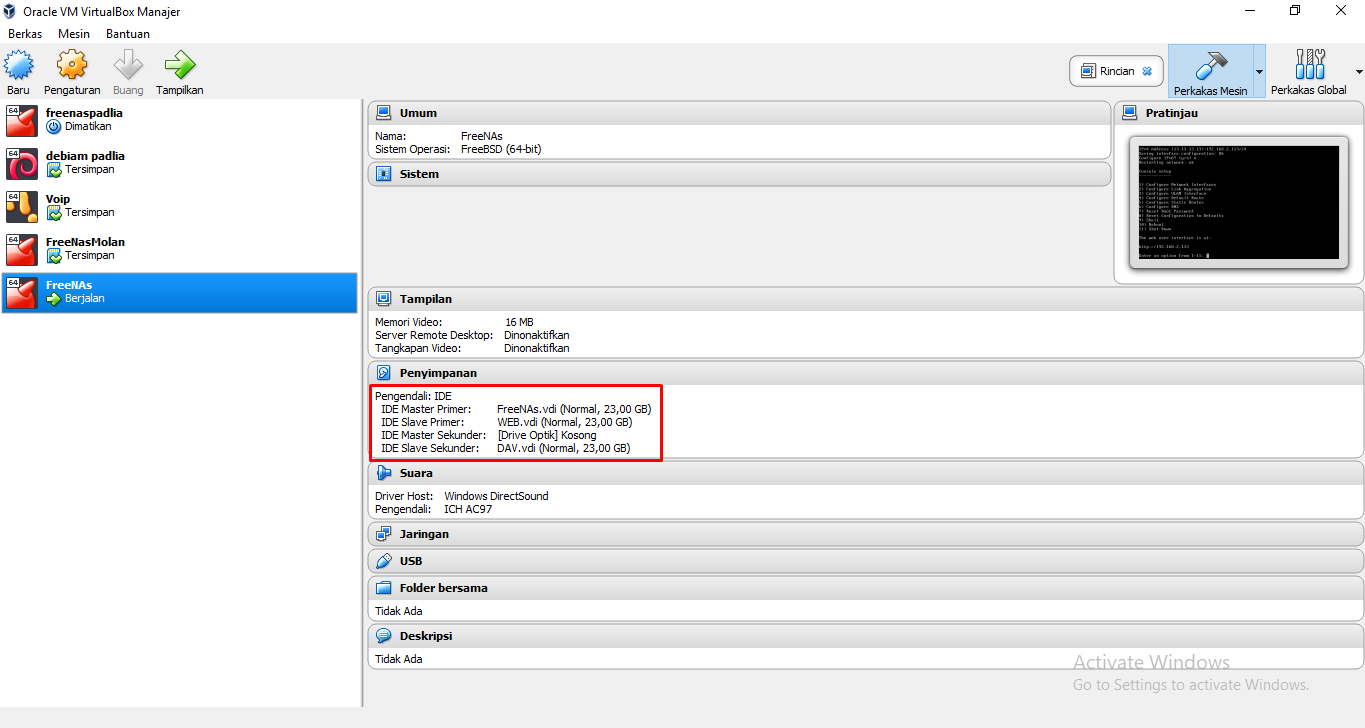Screen dimensions: 1365x728
Task: Open the Suara section header
Action: pyautogui.click(x=866, y=473)
